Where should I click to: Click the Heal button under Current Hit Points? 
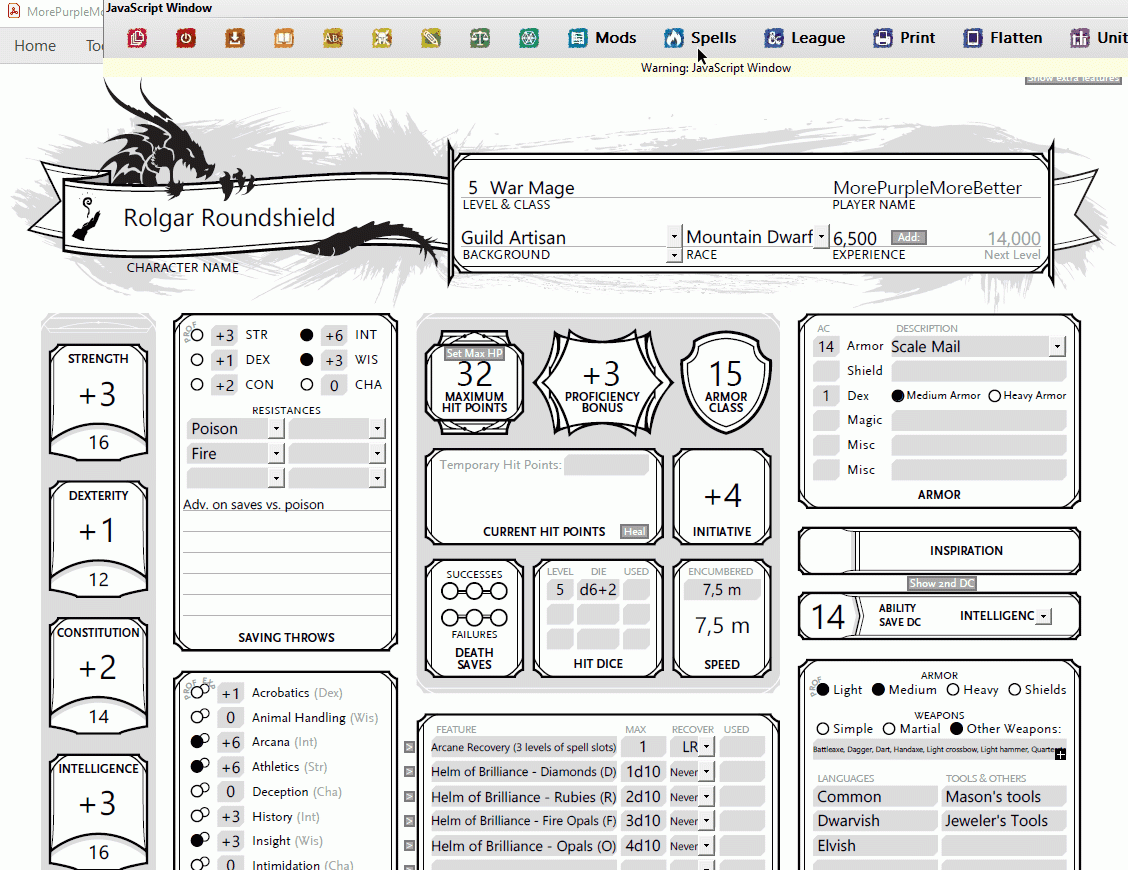coord(634,531)
